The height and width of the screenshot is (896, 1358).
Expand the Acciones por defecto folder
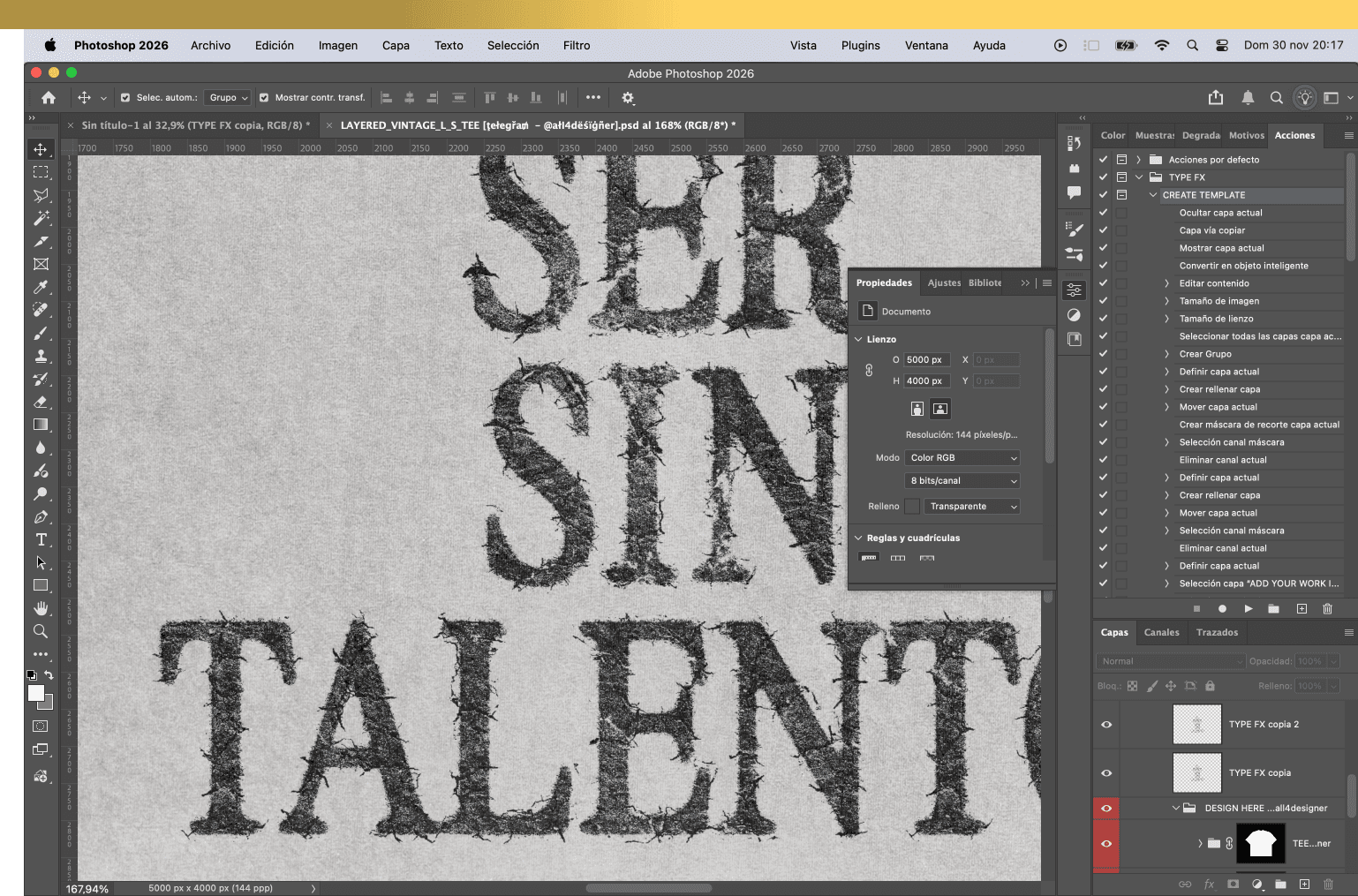coord(1138,160)
